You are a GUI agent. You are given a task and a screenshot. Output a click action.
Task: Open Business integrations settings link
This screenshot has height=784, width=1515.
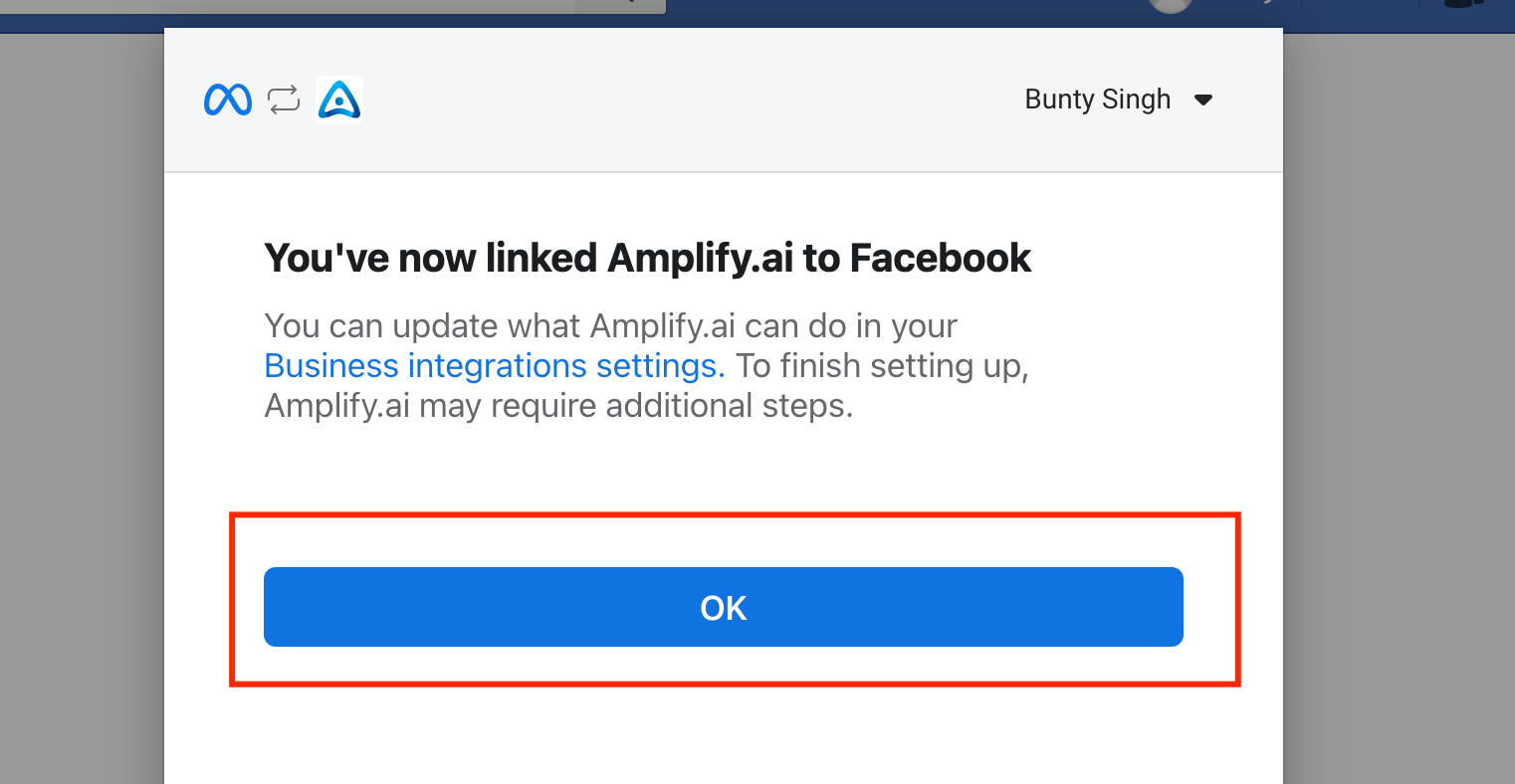(495, 366)
